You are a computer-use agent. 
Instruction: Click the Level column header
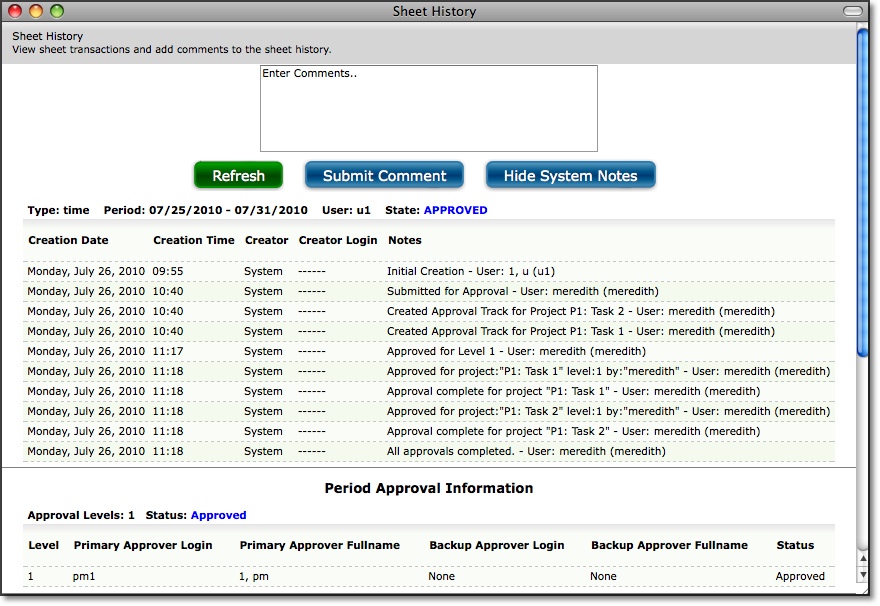[x=43, y=545]
